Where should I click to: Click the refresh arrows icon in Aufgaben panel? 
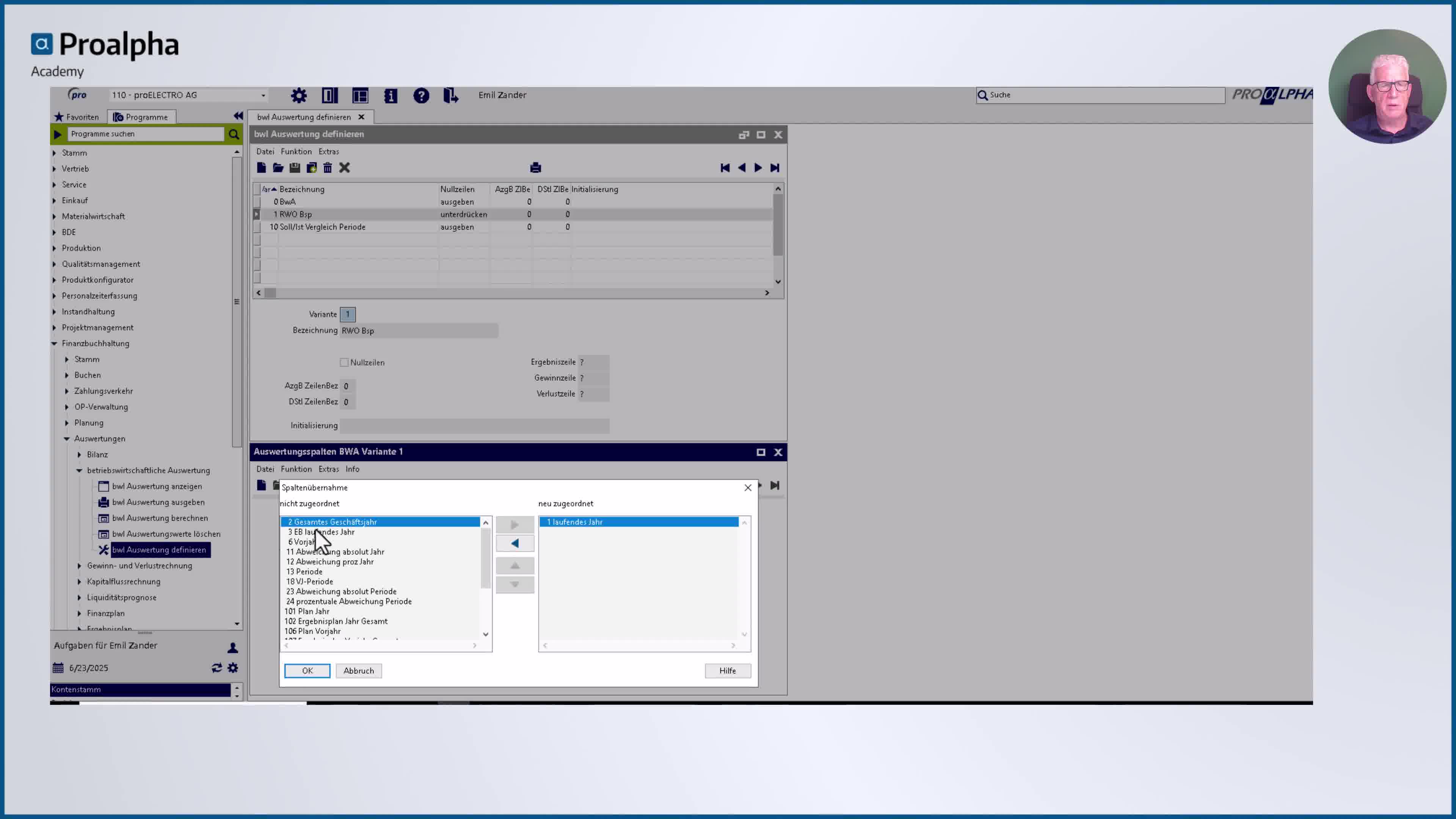[x=217, y=668]
